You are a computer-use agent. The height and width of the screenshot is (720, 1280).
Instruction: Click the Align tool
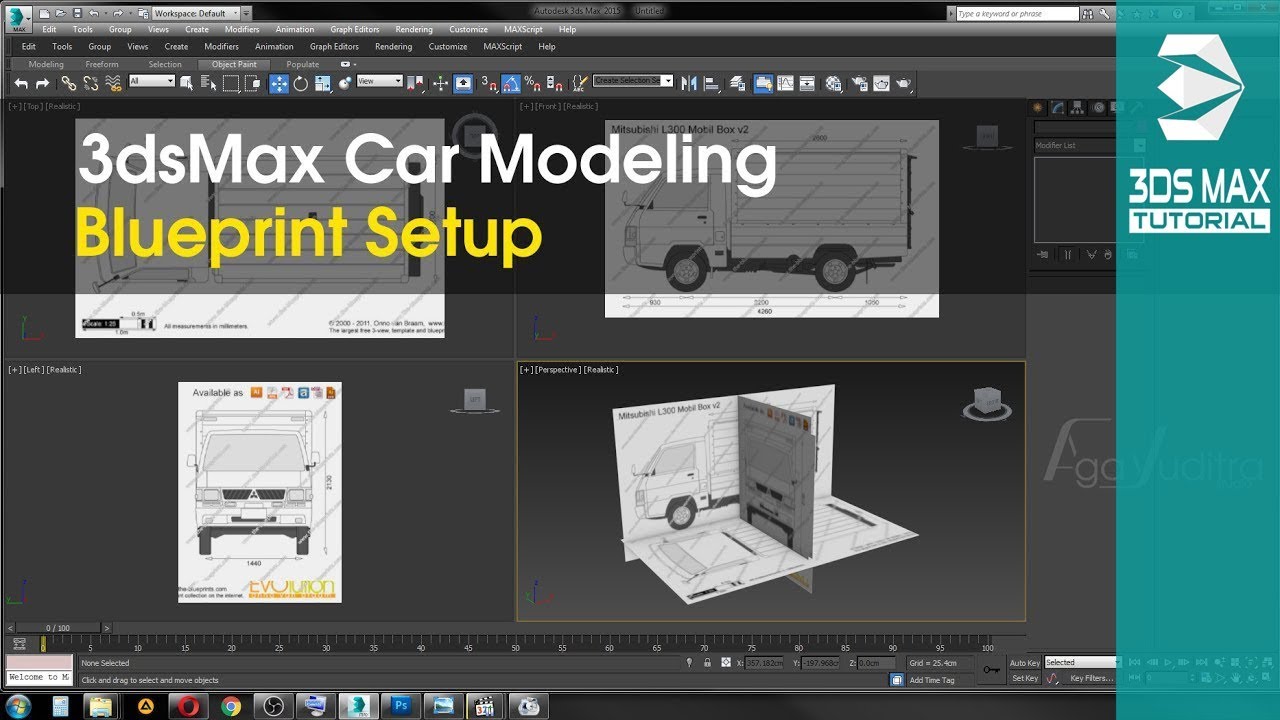click(712, 84)
